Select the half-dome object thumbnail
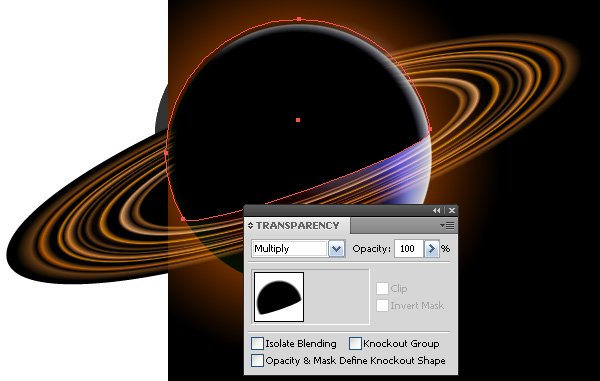This screenshot has width=600, height=381. (279, 297)
